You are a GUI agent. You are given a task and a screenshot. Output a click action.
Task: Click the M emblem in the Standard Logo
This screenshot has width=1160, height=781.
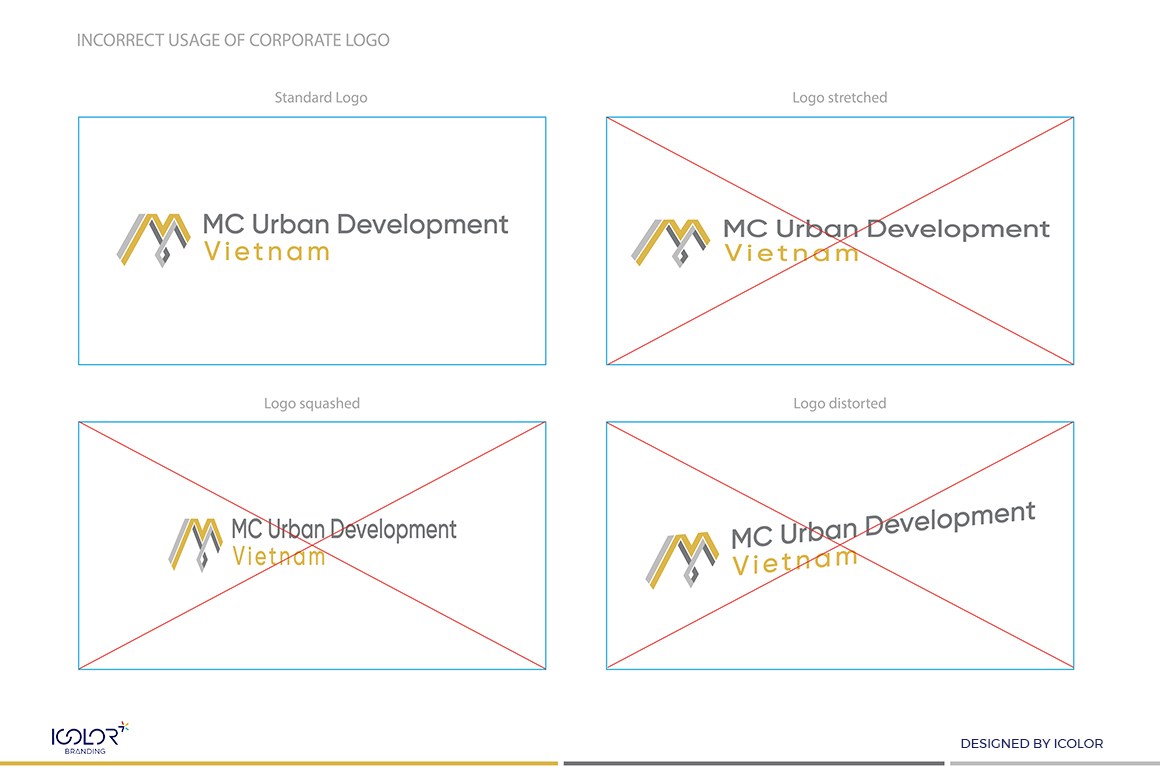pyautogui.click(x=154, y=239)
